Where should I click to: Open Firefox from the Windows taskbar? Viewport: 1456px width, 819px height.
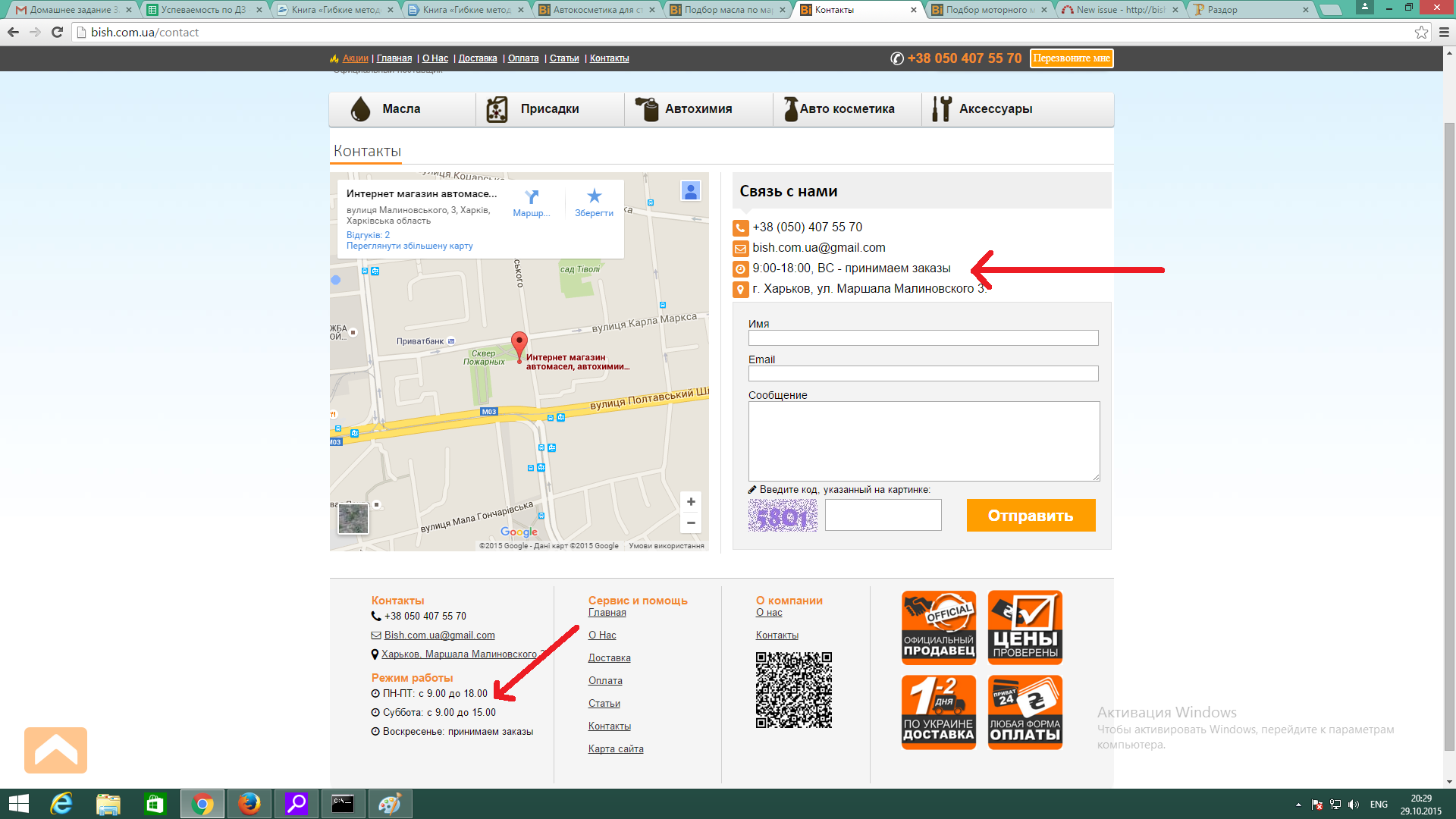(249, 804)
